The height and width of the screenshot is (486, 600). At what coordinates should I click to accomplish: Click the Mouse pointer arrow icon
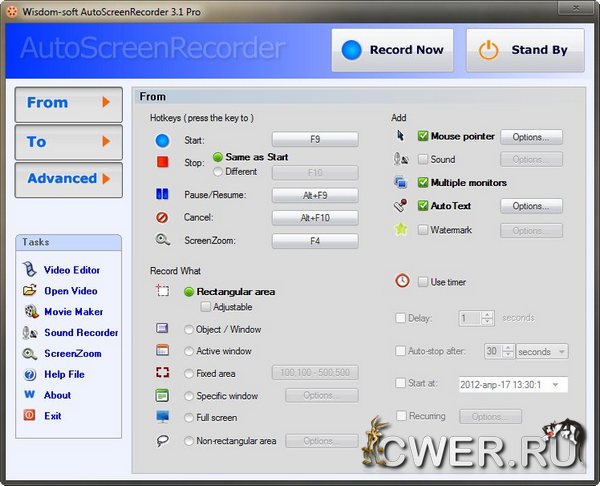pyautogui.click(x=400, y=135)
